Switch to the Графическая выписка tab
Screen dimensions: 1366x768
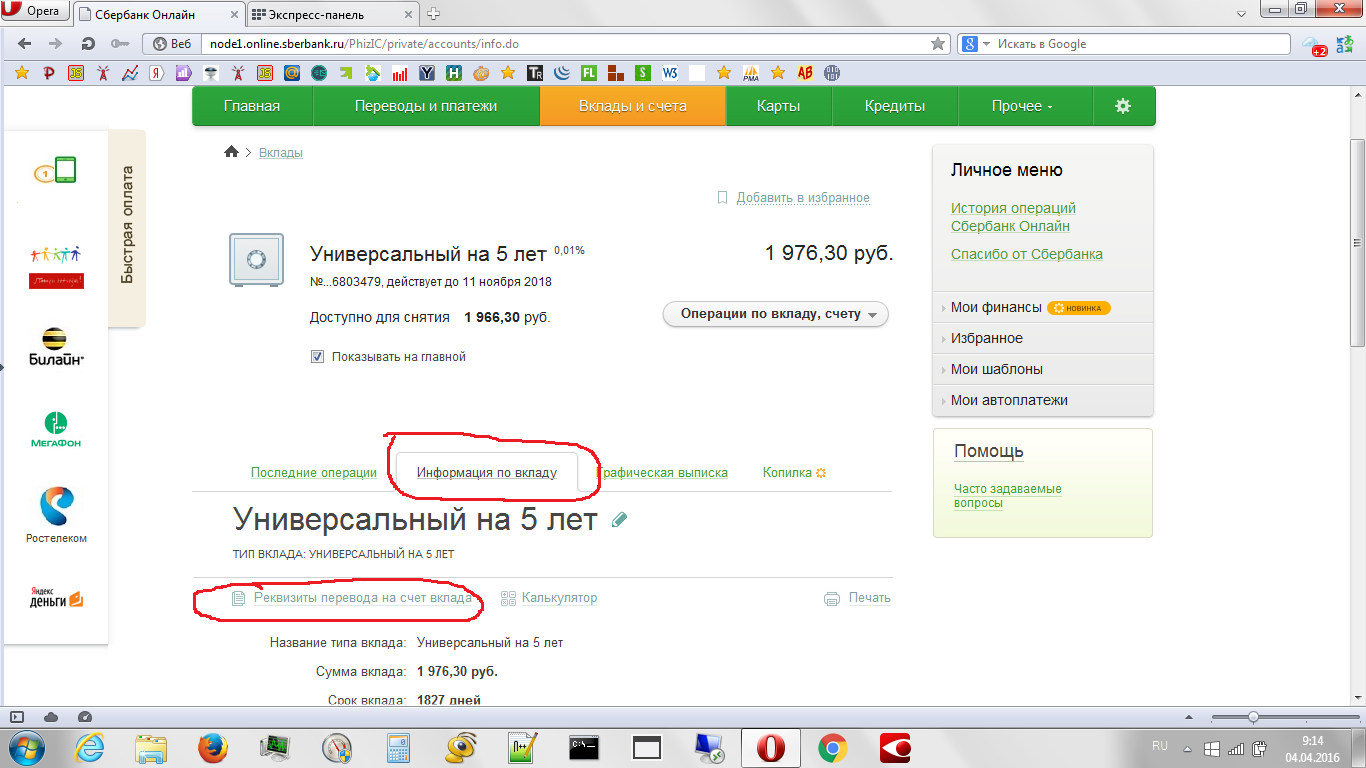tap(662, 472)
